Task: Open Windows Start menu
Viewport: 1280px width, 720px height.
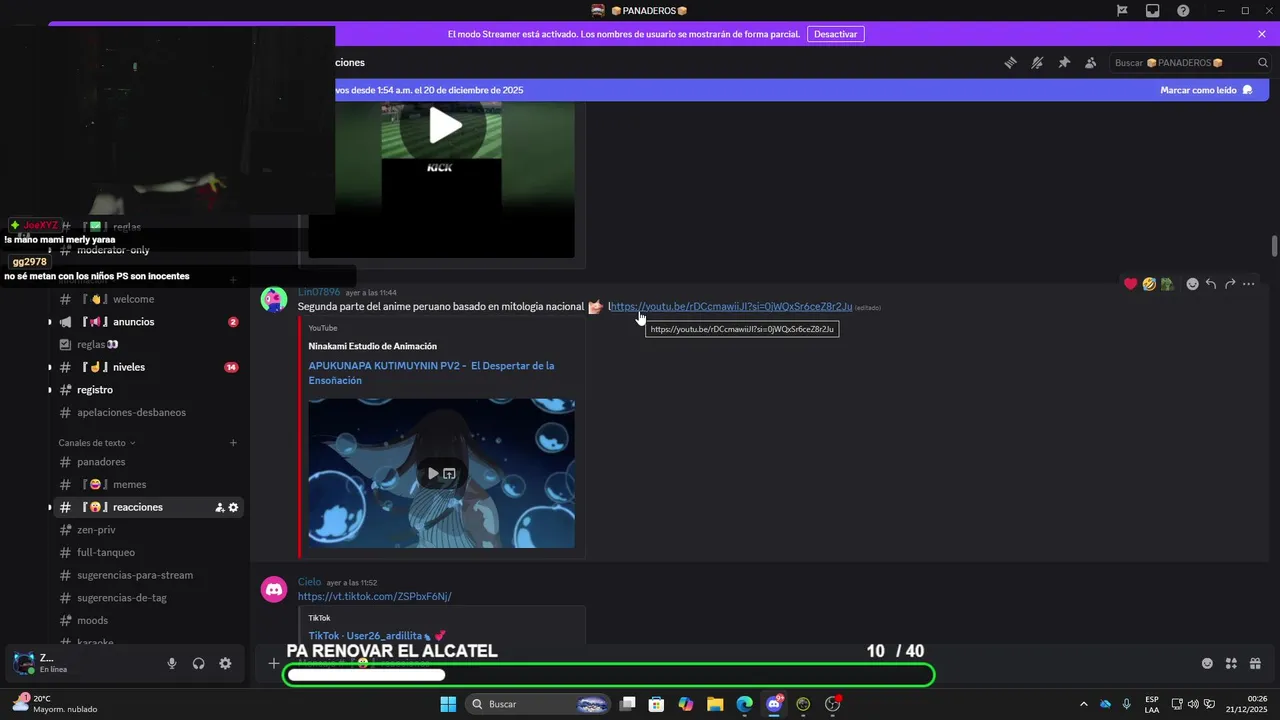Action: point(448,704)
